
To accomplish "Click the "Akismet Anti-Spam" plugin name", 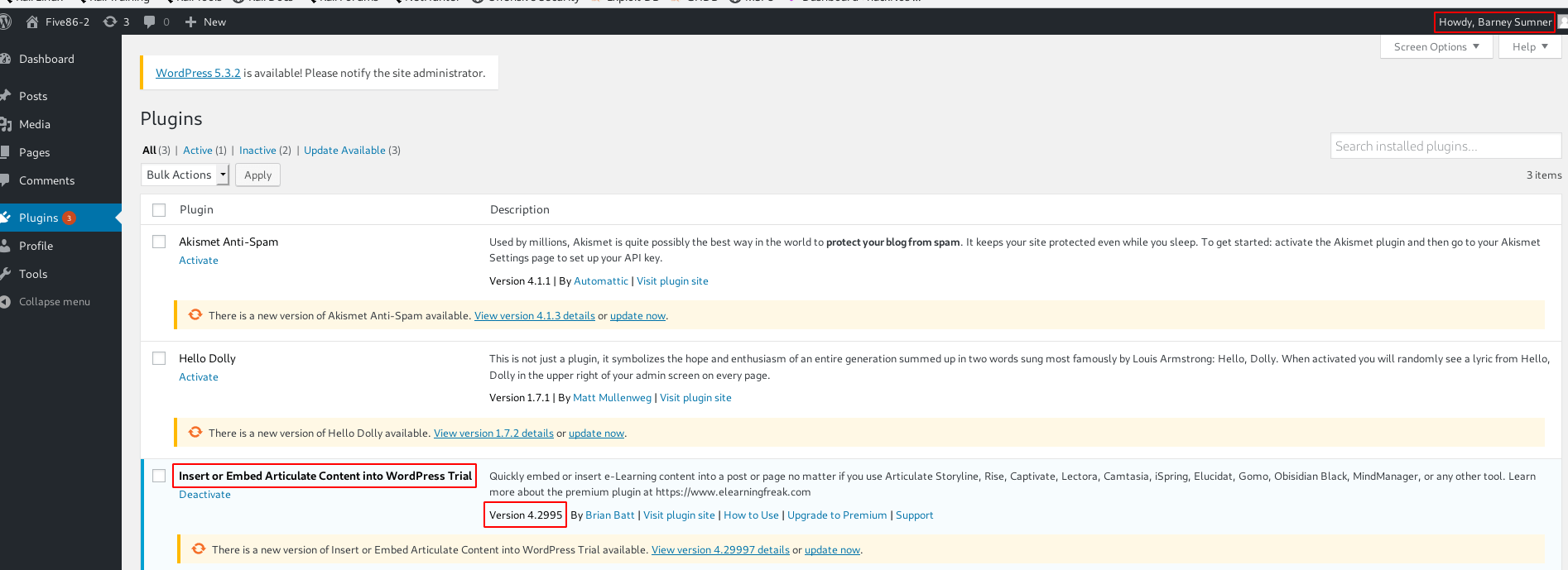I will click(228, 242).
